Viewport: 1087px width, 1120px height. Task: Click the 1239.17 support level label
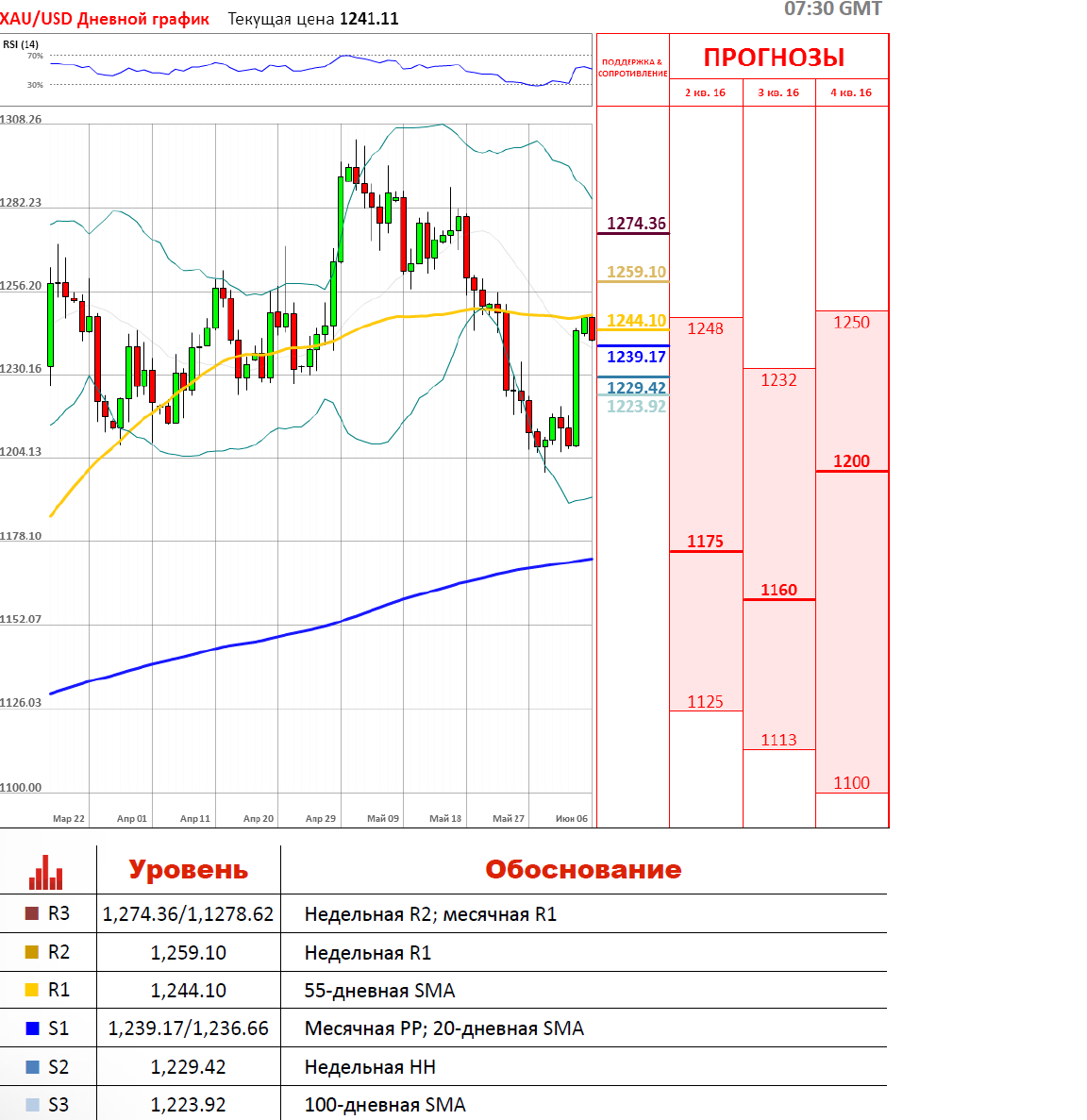[636, 357]
